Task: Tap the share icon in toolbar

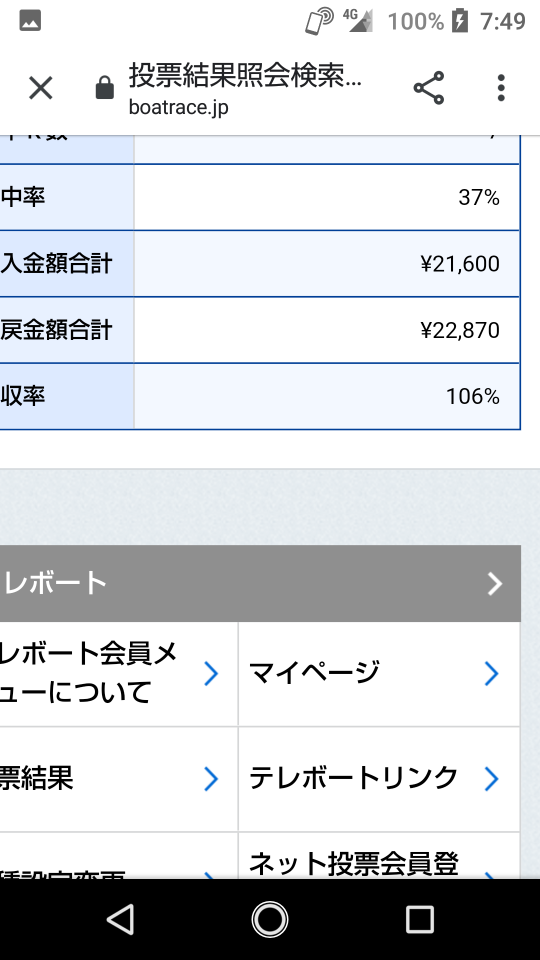Action: [429, 88]
